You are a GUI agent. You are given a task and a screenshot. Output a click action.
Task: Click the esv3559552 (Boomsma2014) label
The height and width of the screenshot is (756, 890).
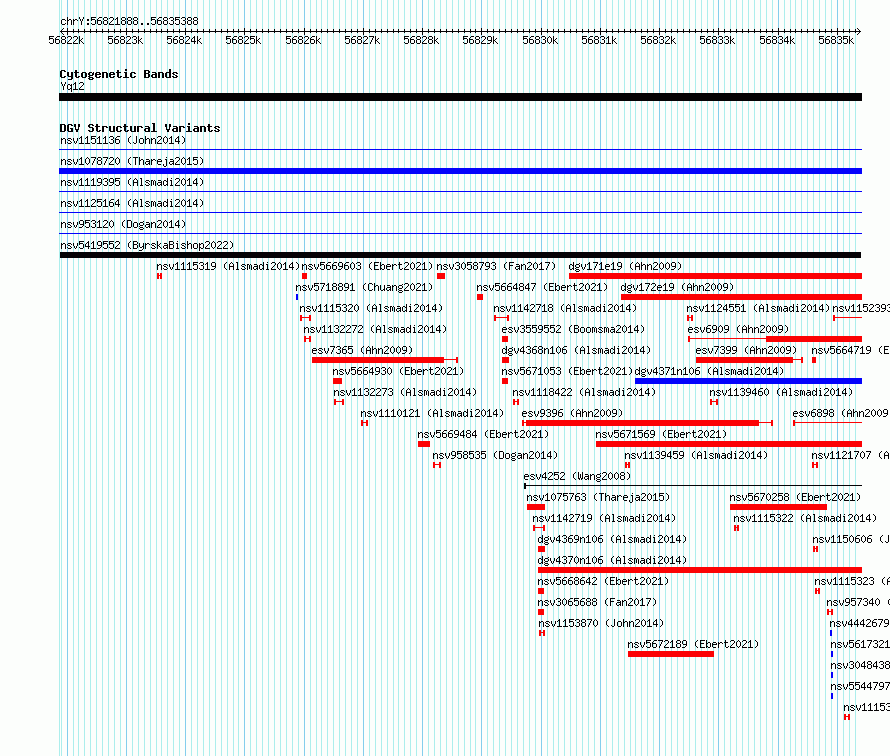point(573,329)
